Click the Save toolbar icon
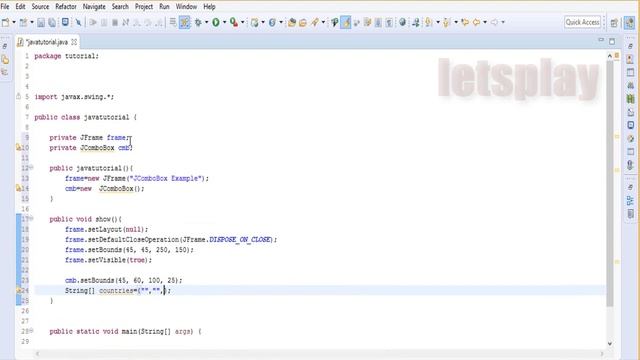The width and height of the screenshot is (640, 360). pyautogui.click(x=41, y=22)
